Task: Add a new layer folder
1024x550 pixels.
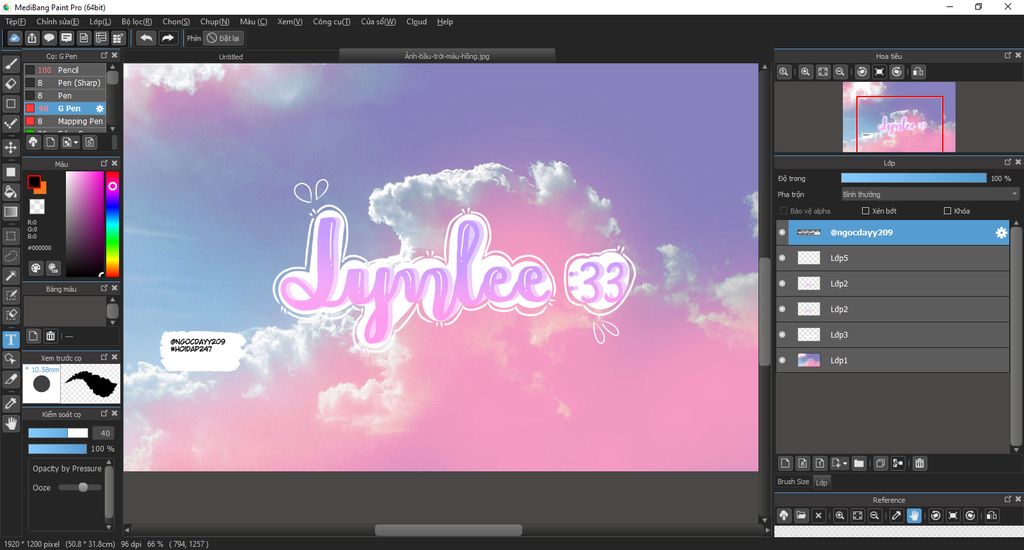Action: (x=859, y=463)
